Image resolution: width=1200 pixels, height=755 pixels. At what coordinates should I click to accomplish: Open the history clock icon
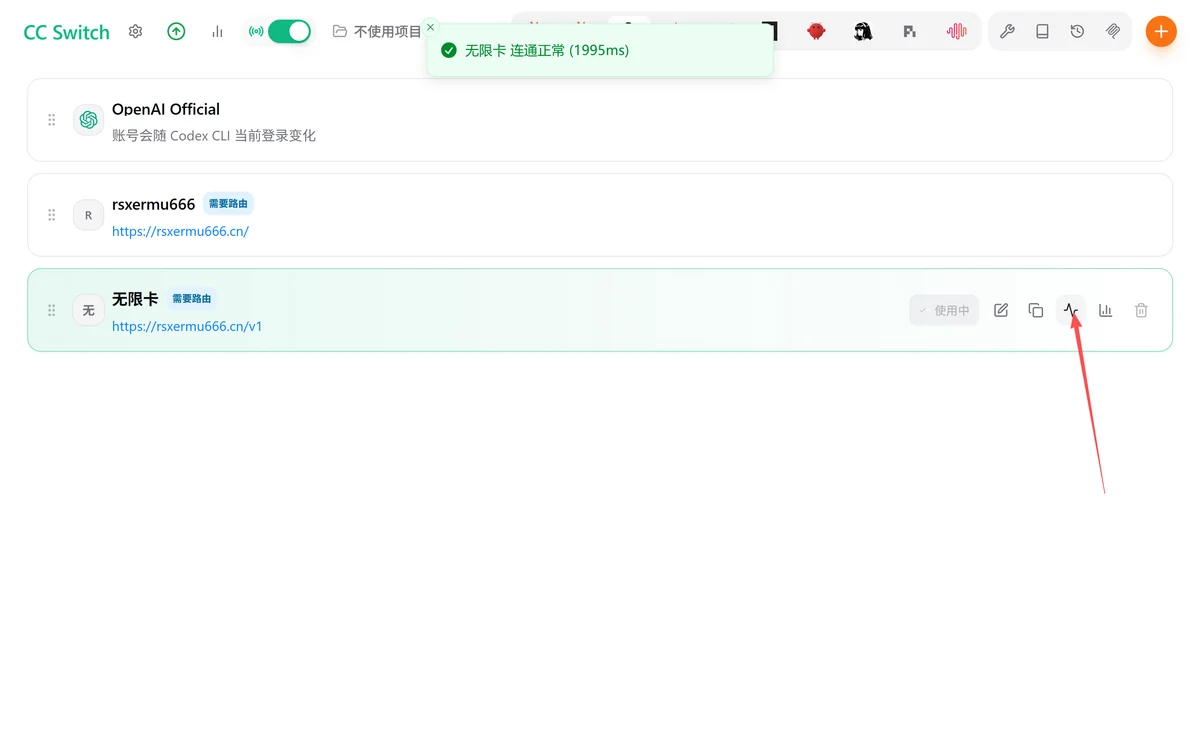[x=1077, y=31]
